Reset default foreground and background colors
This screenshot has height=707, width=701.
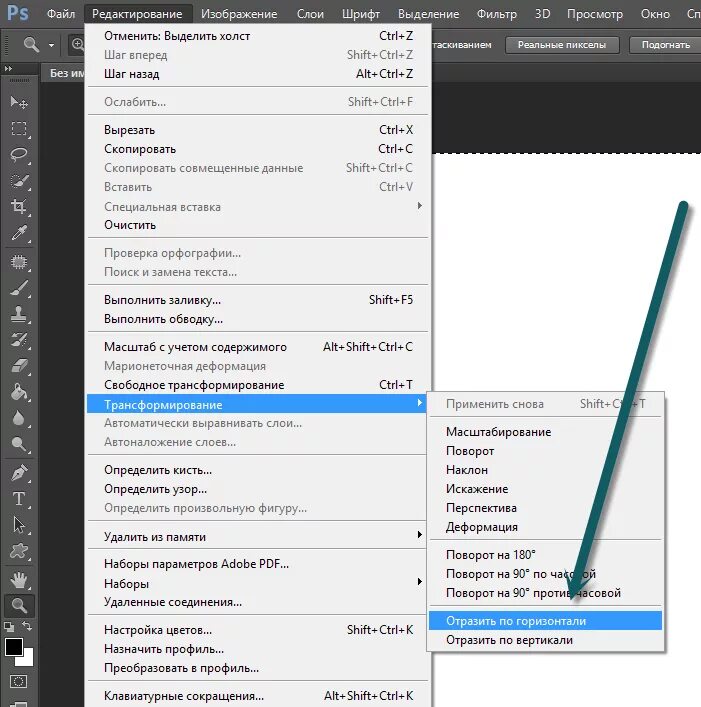click(9, 627)
